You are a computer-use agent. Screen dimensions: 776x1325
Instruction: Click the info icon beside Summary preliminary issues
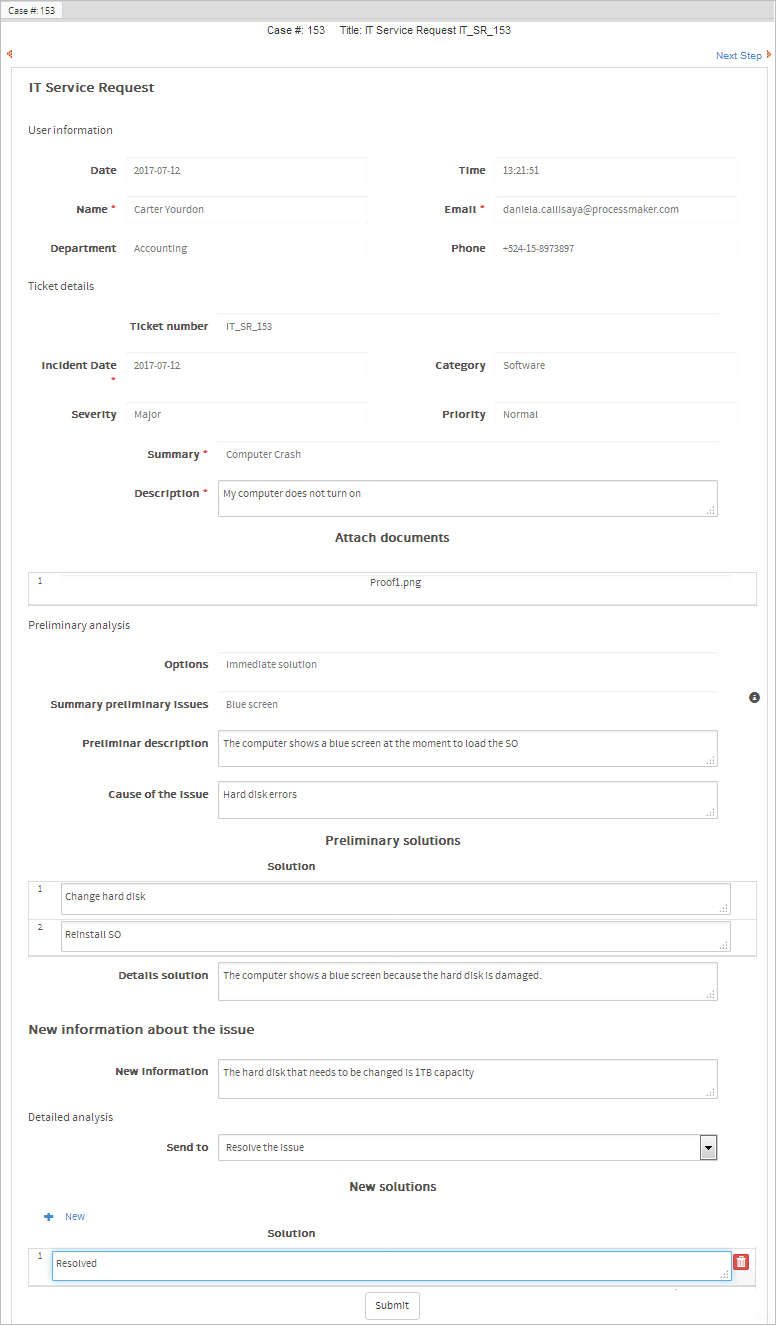(x=754, y=697)
